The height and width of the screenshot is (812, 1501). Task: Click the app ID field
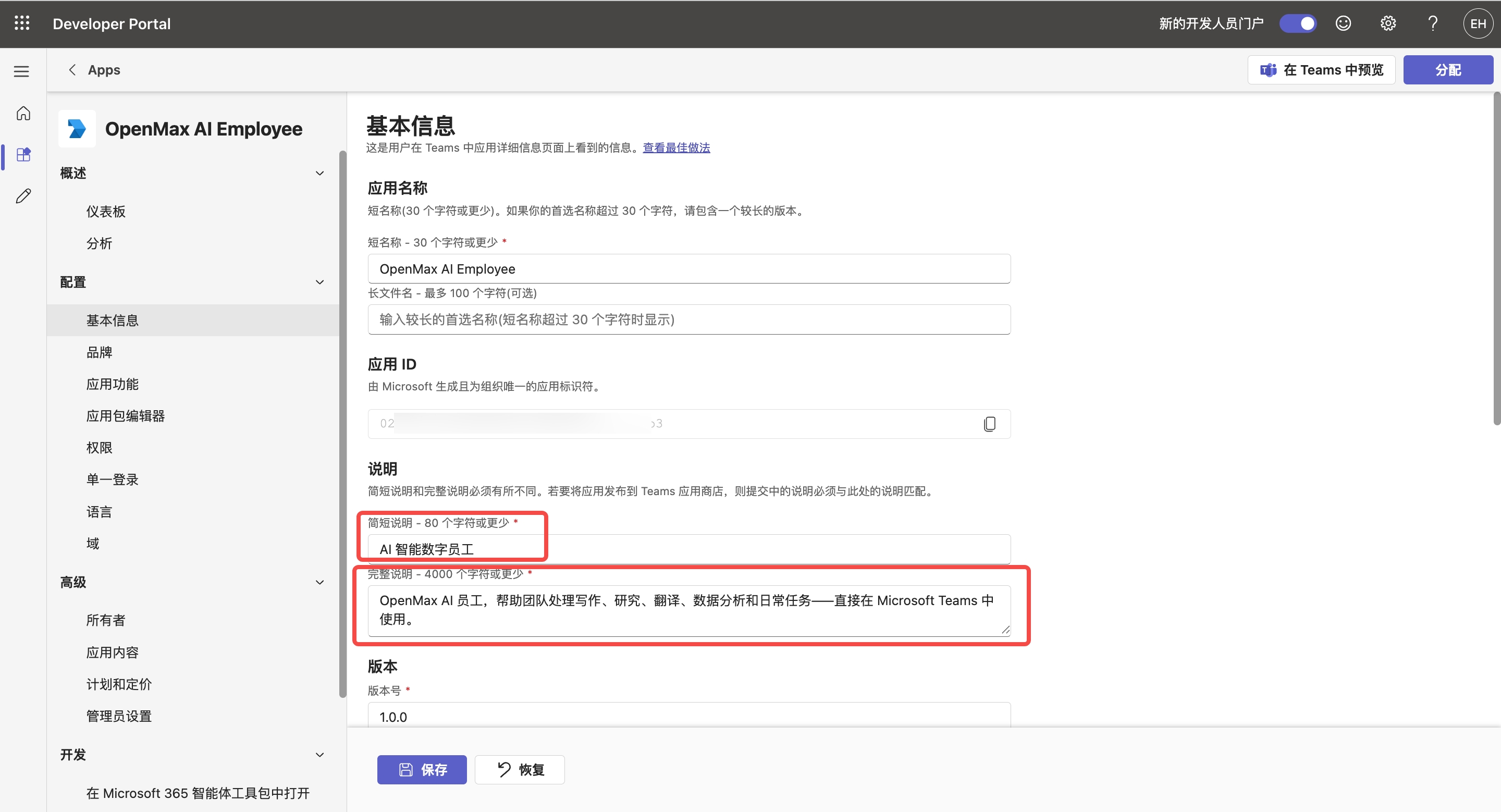point(688,424)
